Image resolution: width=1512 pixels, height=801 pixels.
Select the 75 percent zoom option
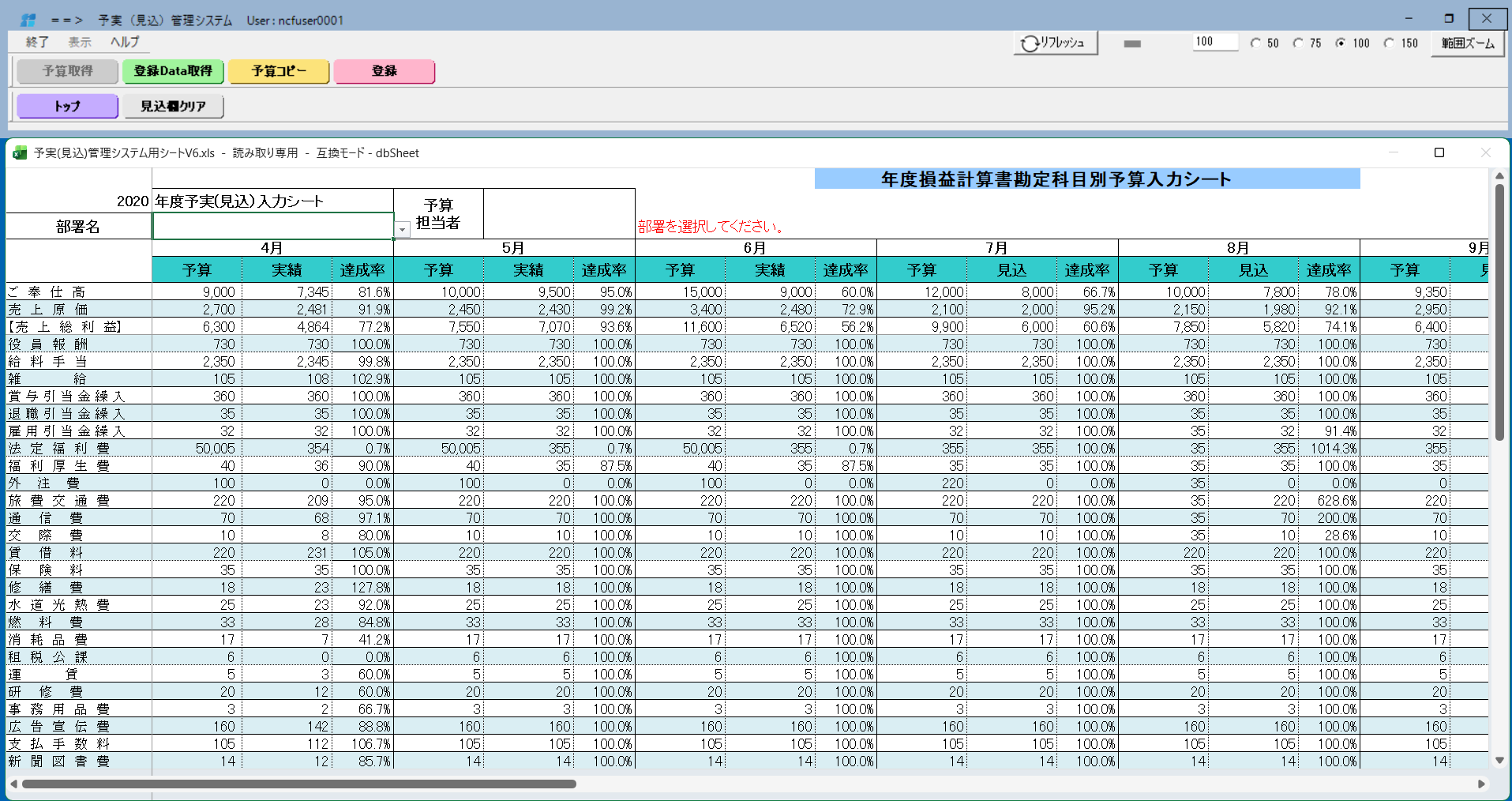coord(1298,43)
